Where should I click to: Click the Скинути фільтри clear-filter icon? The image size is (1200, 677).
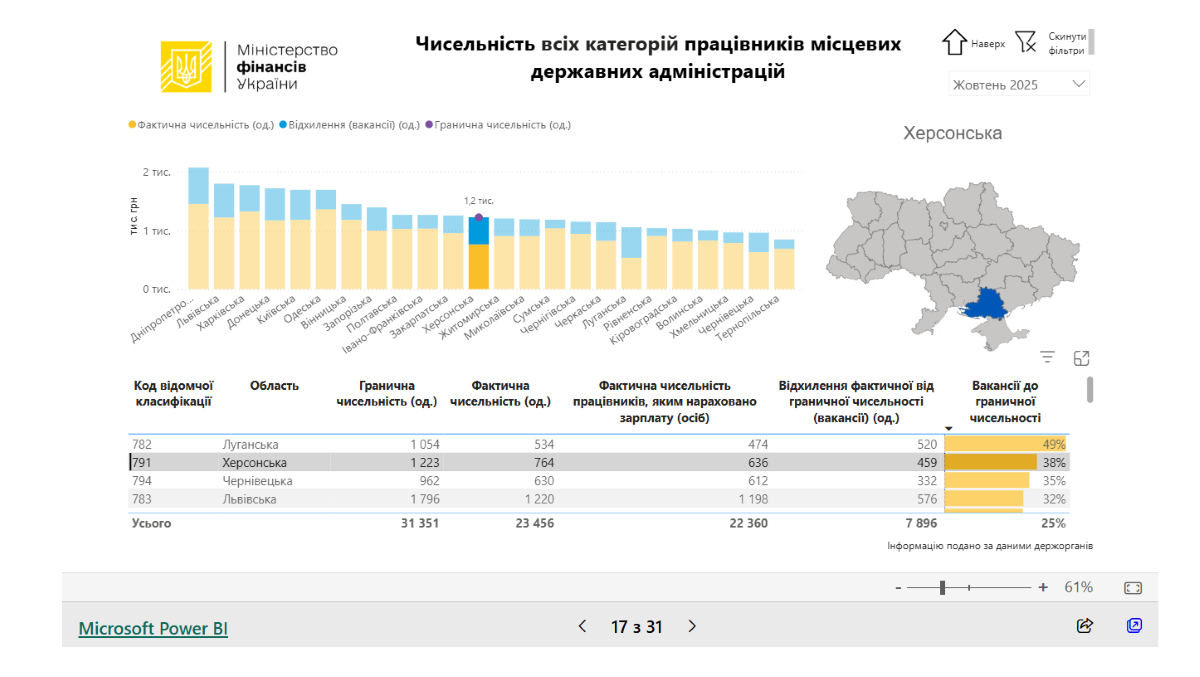click(1025, 42)
